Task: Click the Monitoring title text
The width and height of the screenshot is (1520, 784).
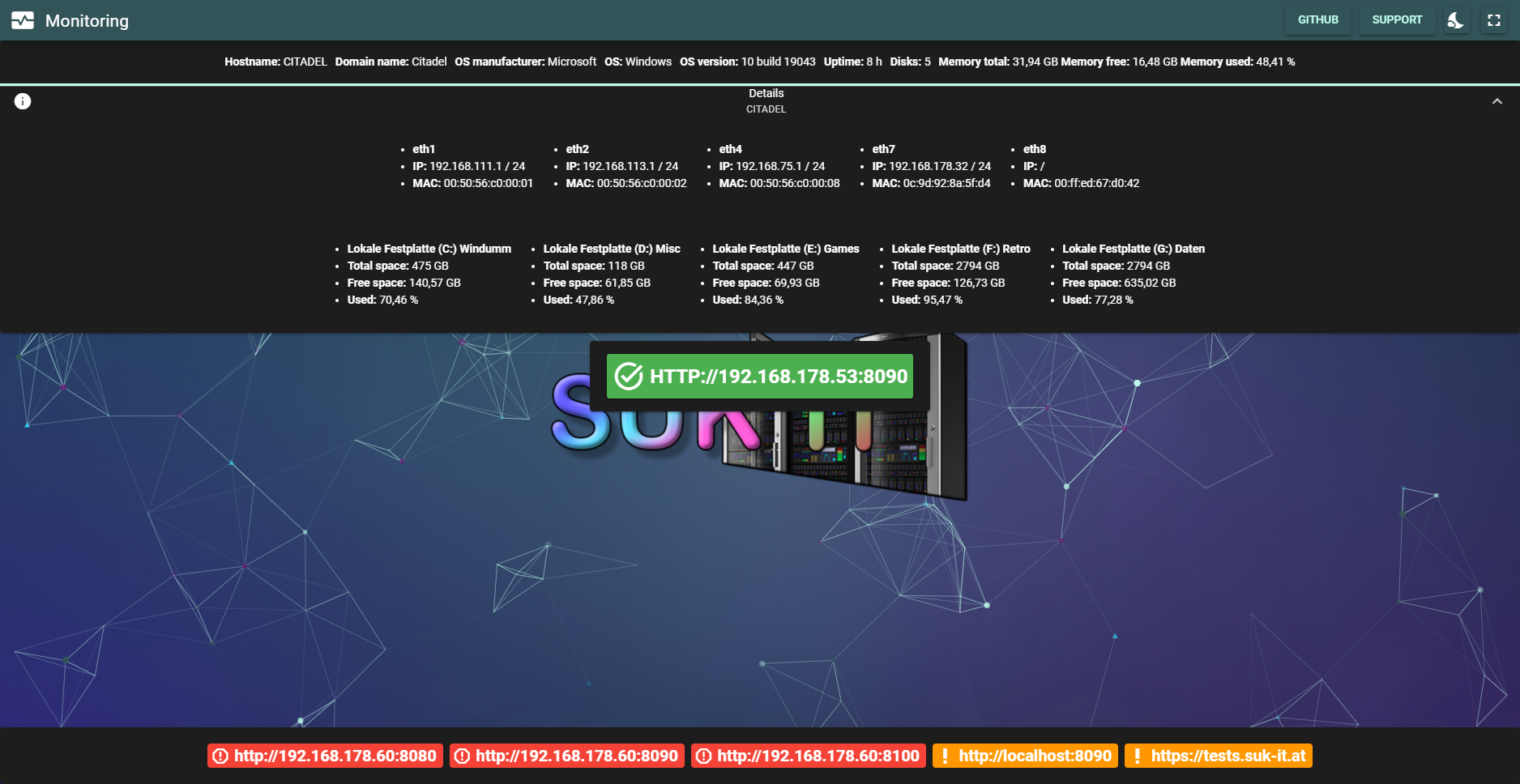Action: (87, 21)
